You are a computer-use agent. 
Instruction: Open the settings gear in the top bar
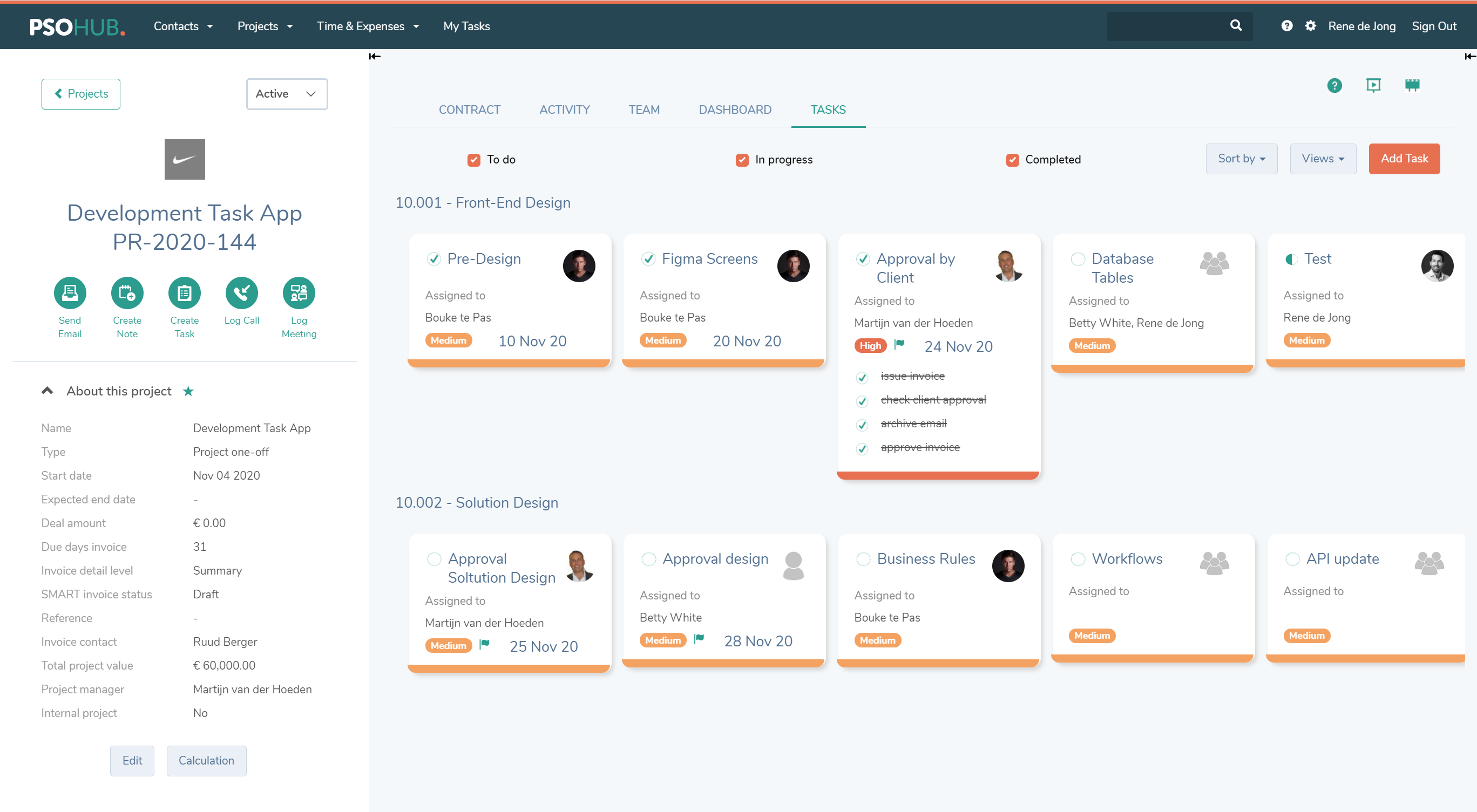tap(1311, 26)
